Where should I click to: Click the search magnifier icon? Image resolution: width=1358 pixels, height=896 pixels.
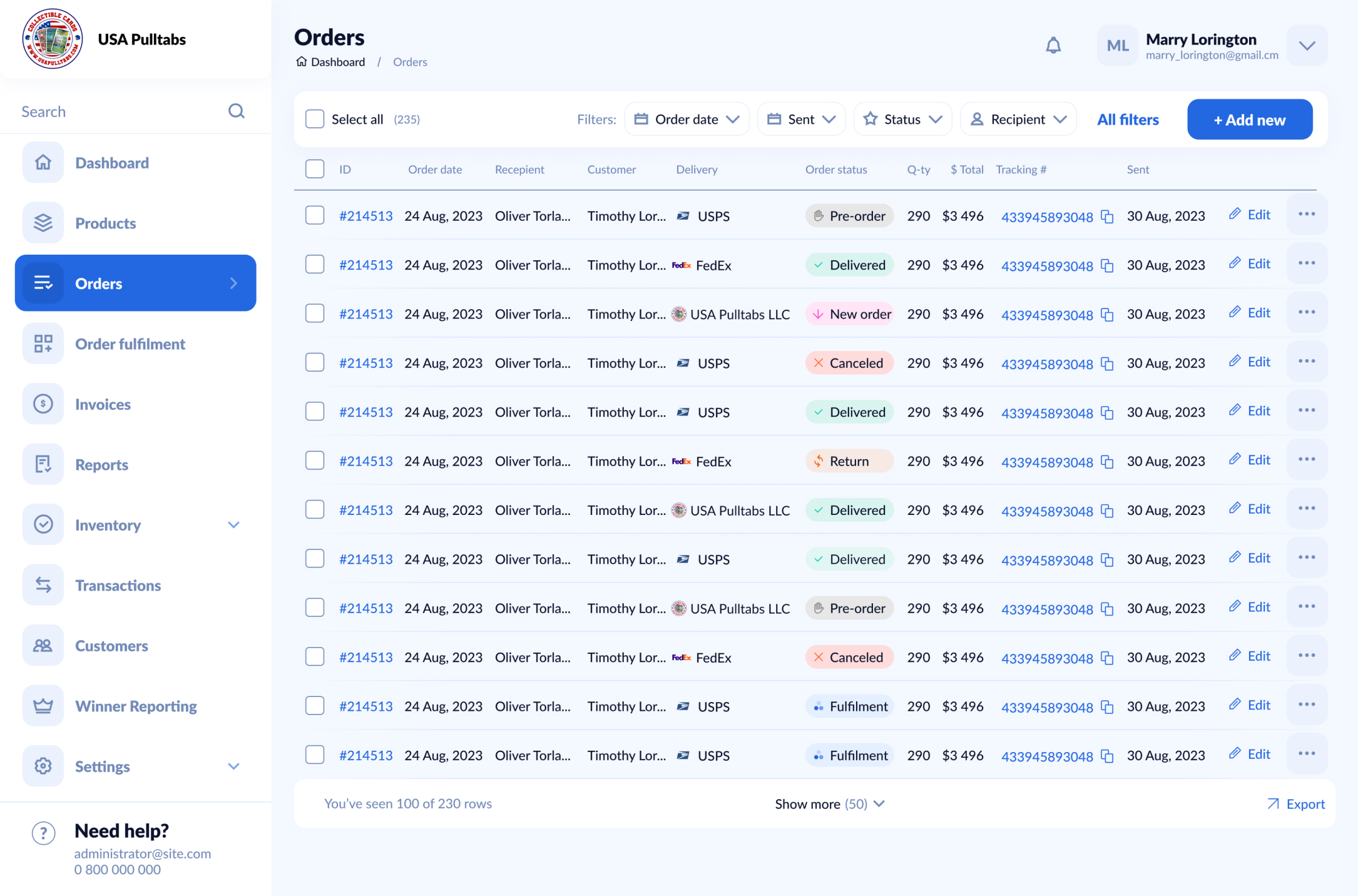237,111
